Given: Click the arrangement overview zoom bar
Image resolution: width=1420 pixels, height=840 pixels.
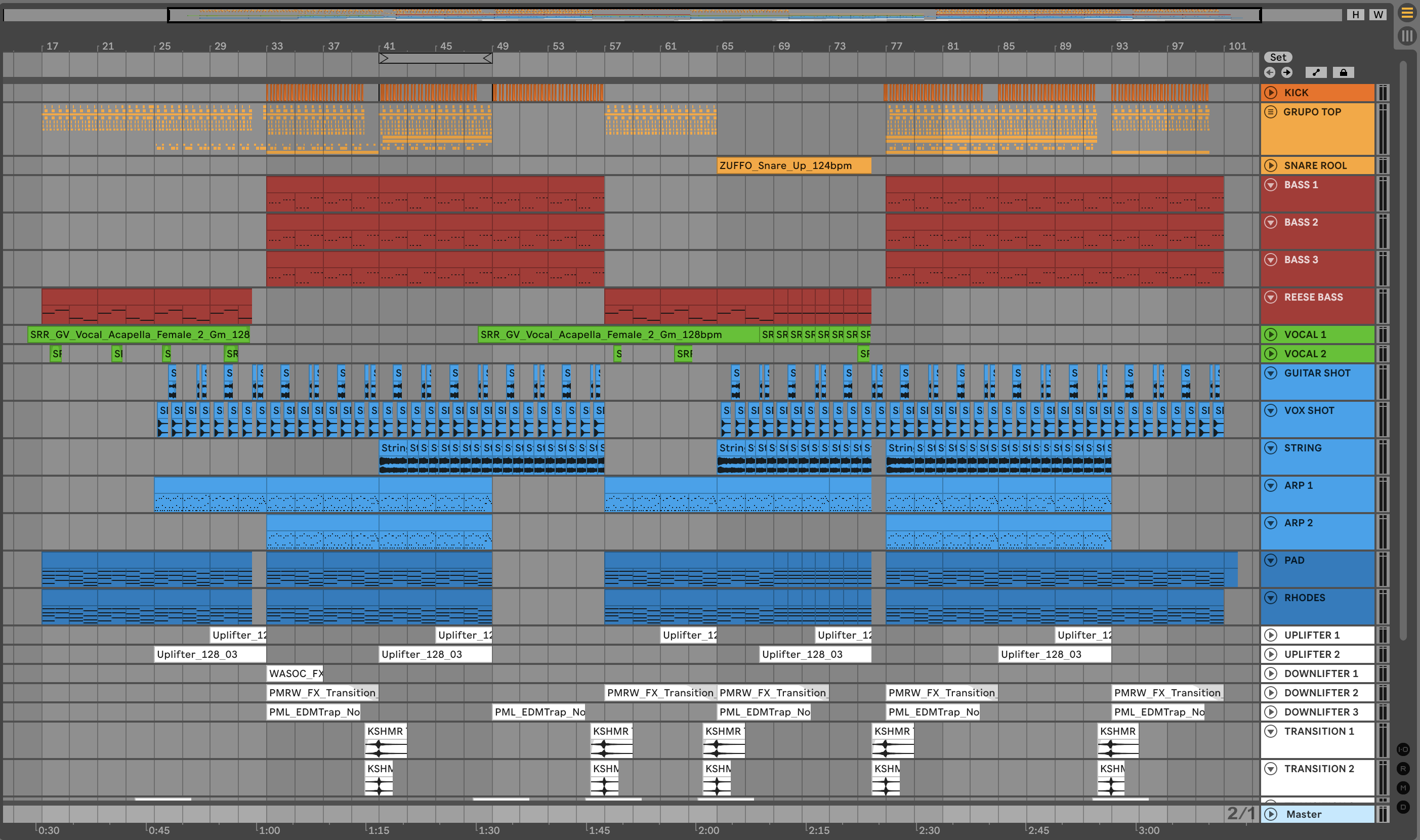Looking at the screenshot, I should (713, 15).
